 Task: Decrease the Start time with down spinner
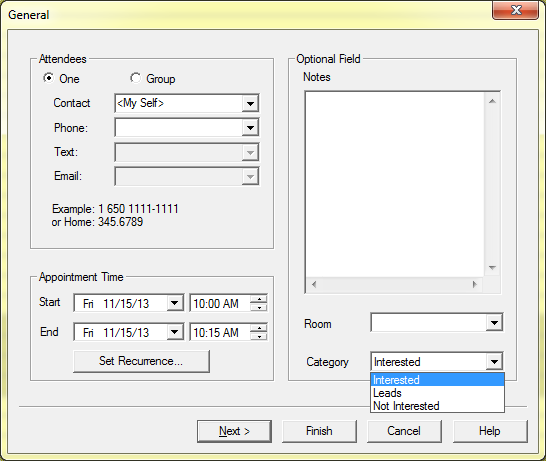(x=259, y=307)
